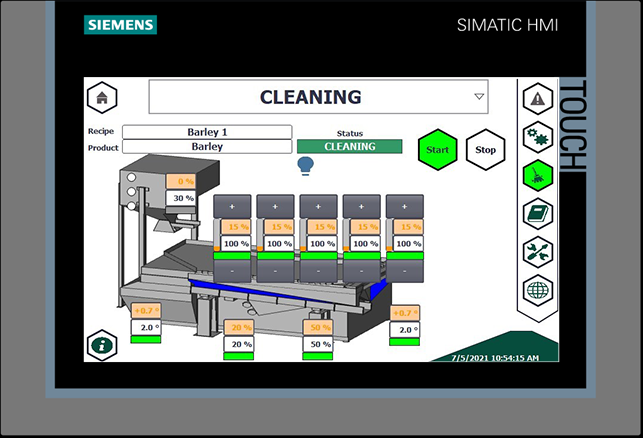This screenshot has height=438, width=643.
Task: Click the Stop hexagon button
Action: coord(486,150)
